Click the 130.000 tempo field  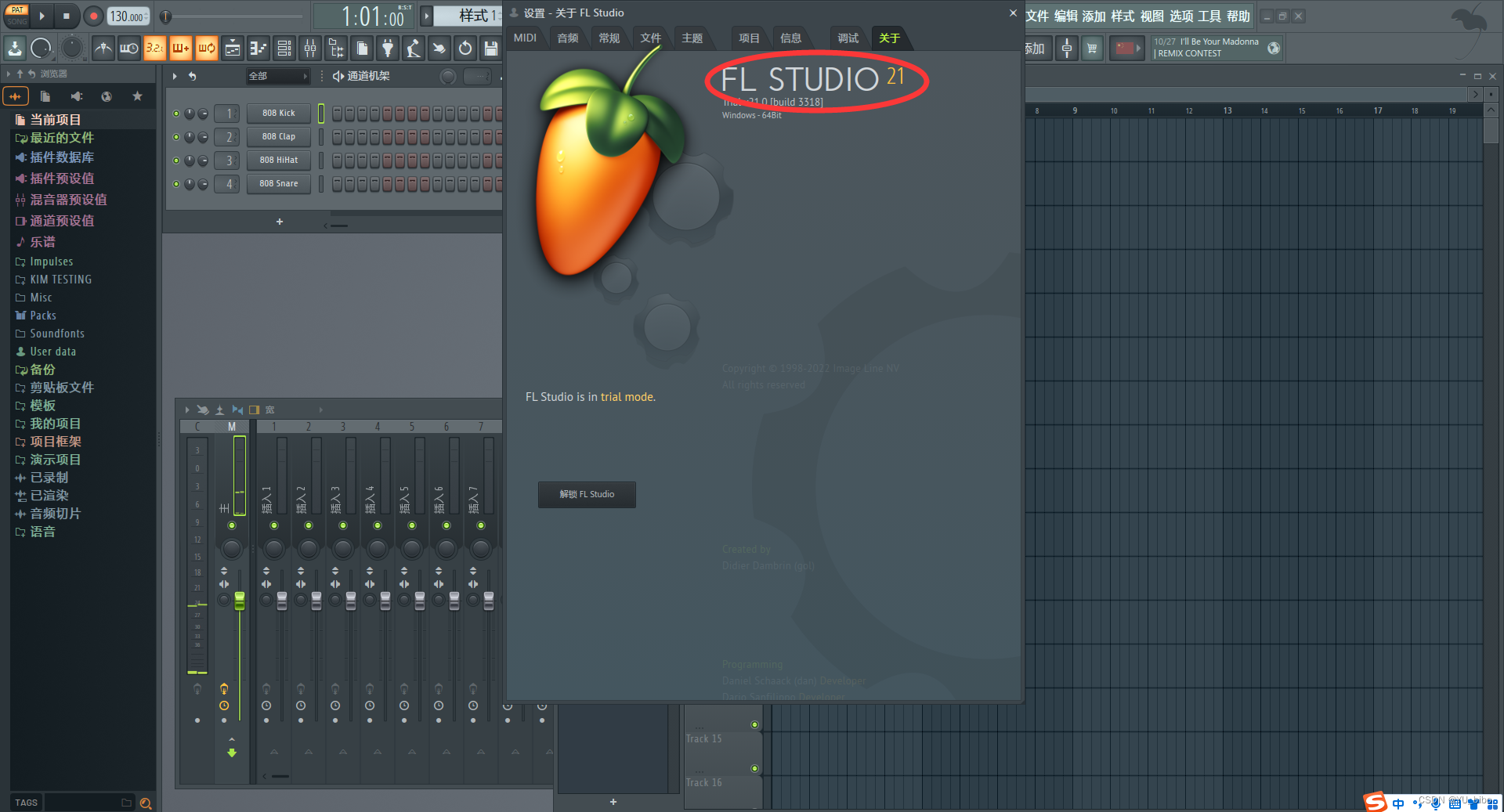pyautogui.click(x=128, y=16)
